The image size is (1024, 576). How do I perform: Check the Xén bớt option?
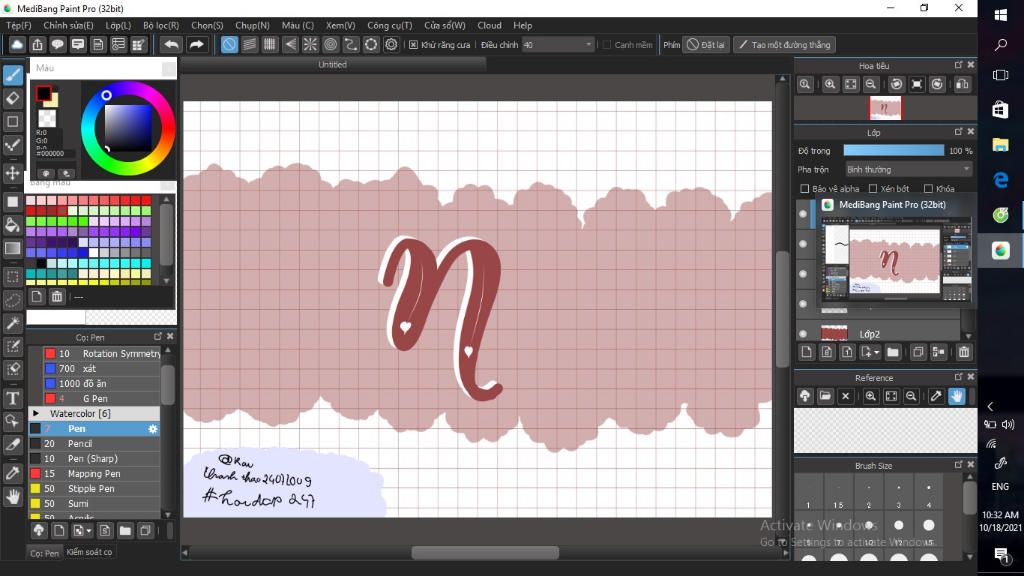[x=872, y=189]
